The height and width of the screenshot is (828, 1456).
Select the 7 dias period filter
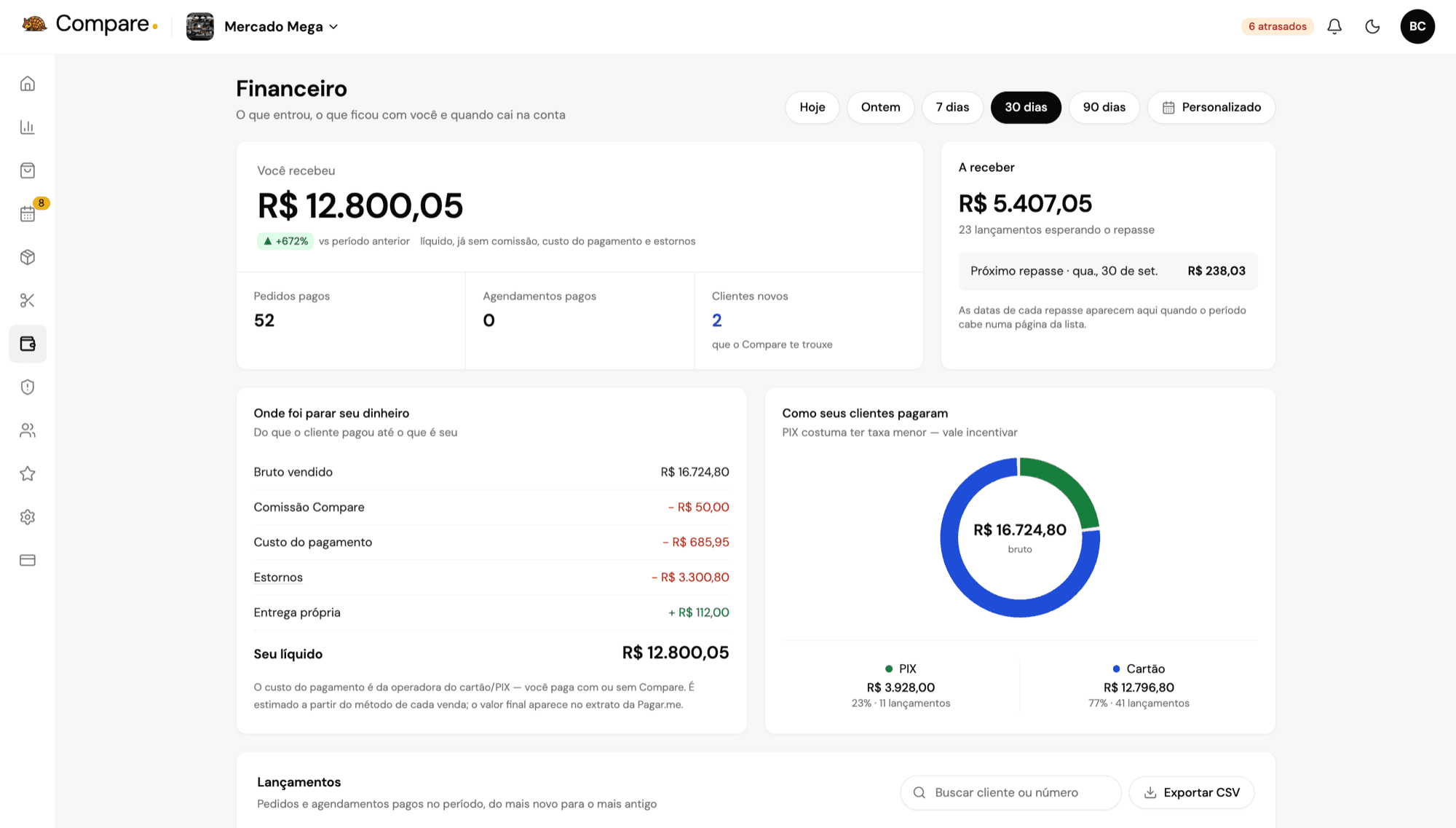pyautogui.click(x=952, y=108)
